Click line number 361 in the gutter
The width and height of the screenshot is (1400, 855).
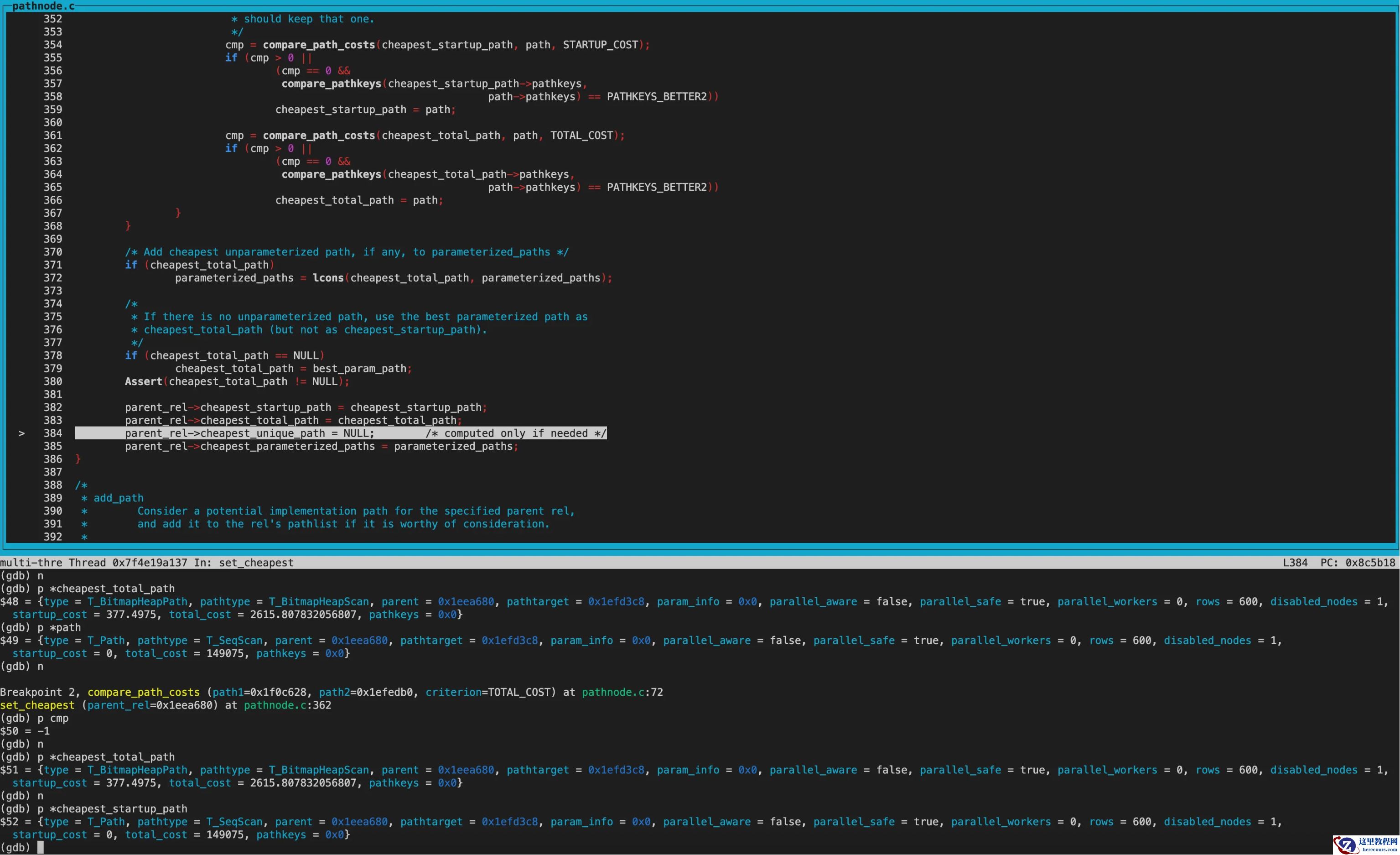click(53, 136)
